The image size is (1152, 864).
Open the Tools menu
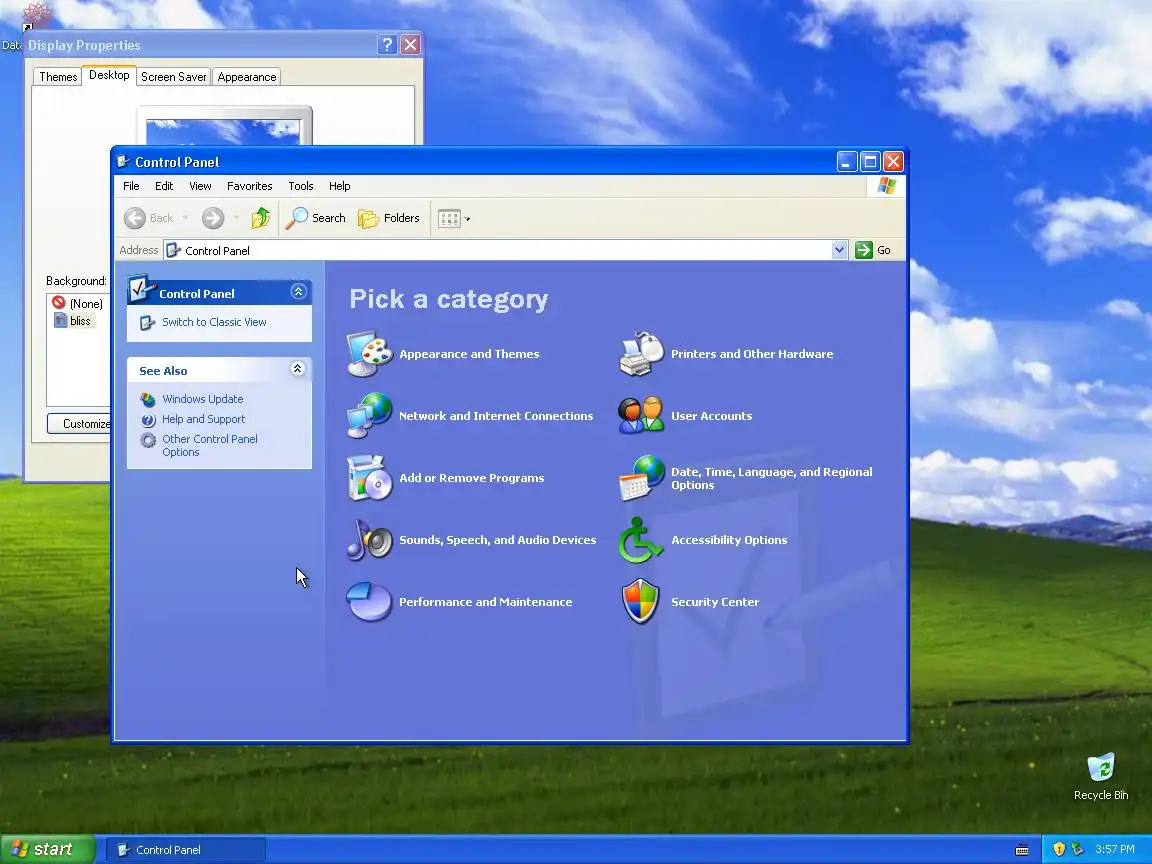tap(300, 186)
